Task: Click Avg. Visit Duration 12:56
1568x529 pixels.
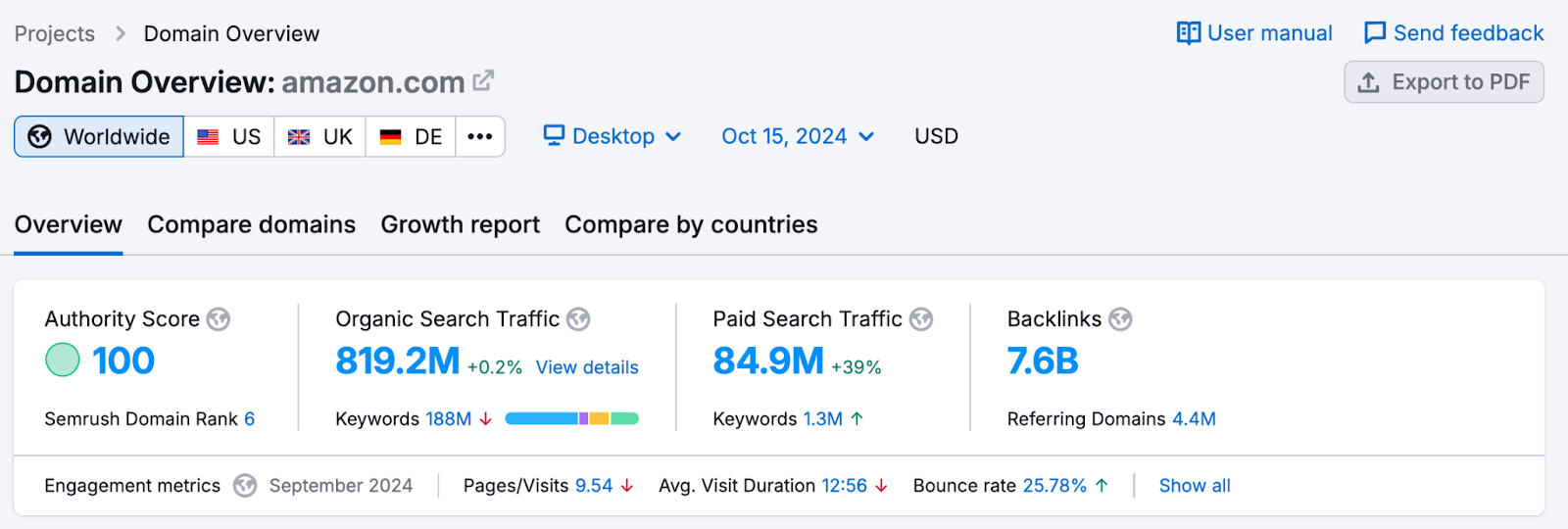Action: [x=844, y=486]
